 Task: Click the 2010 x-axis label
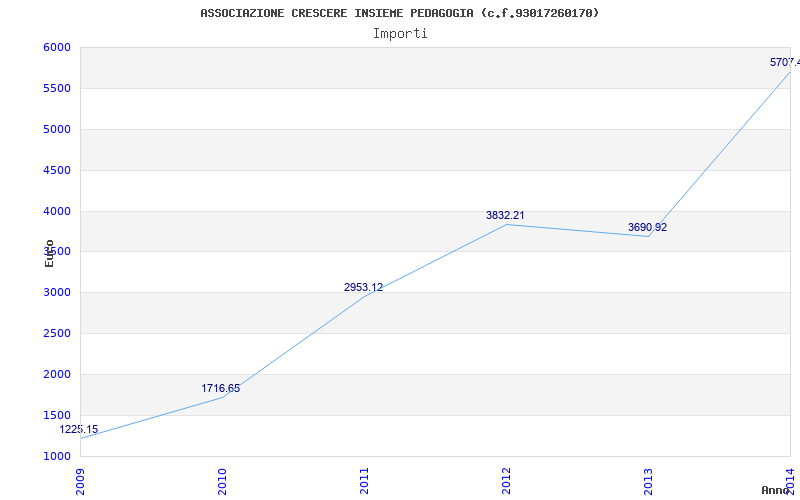[222, 481]
